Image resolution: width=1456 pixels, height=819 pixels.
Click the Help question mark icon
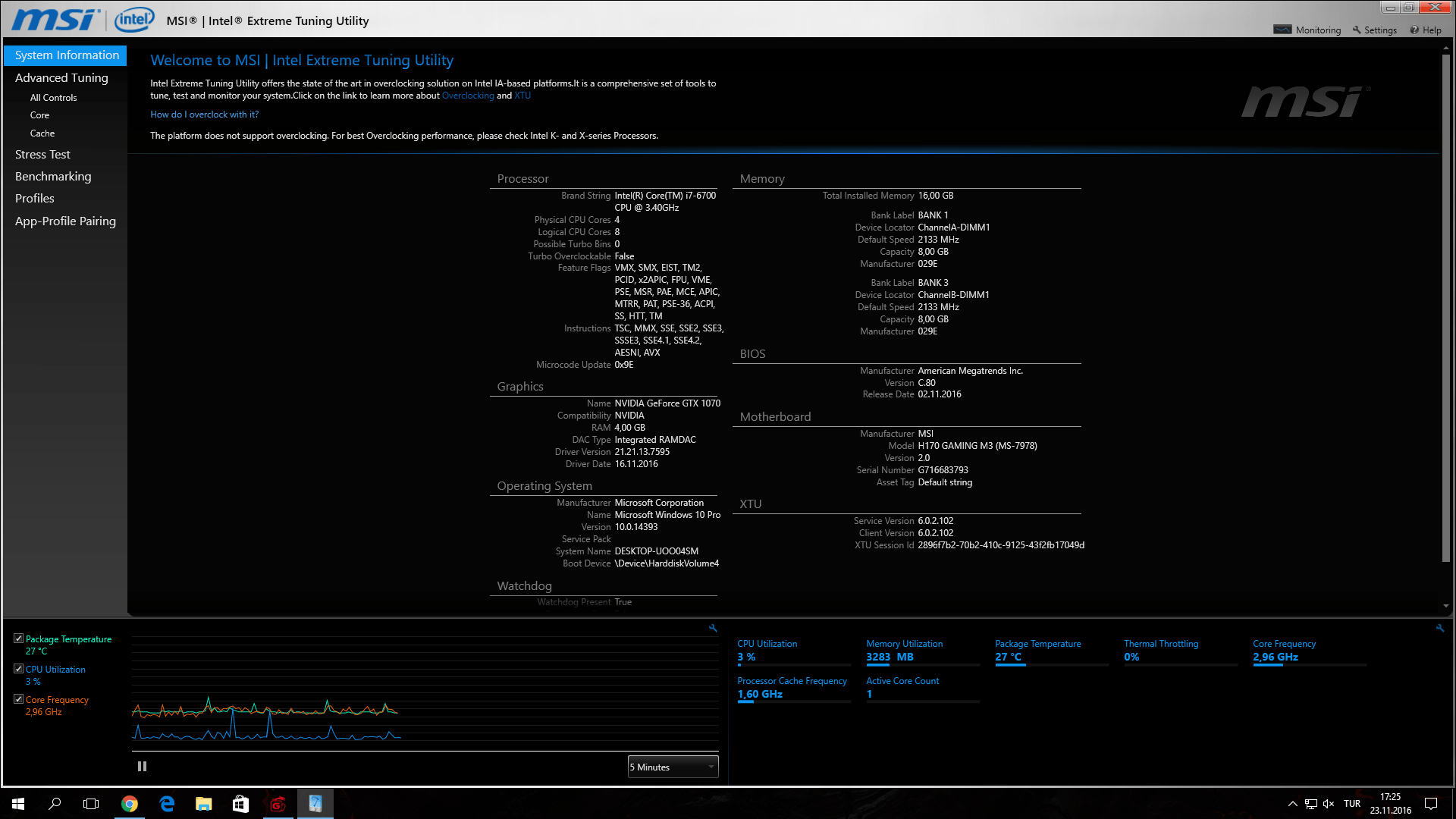pyautogui.click(x=1414, y=30)
